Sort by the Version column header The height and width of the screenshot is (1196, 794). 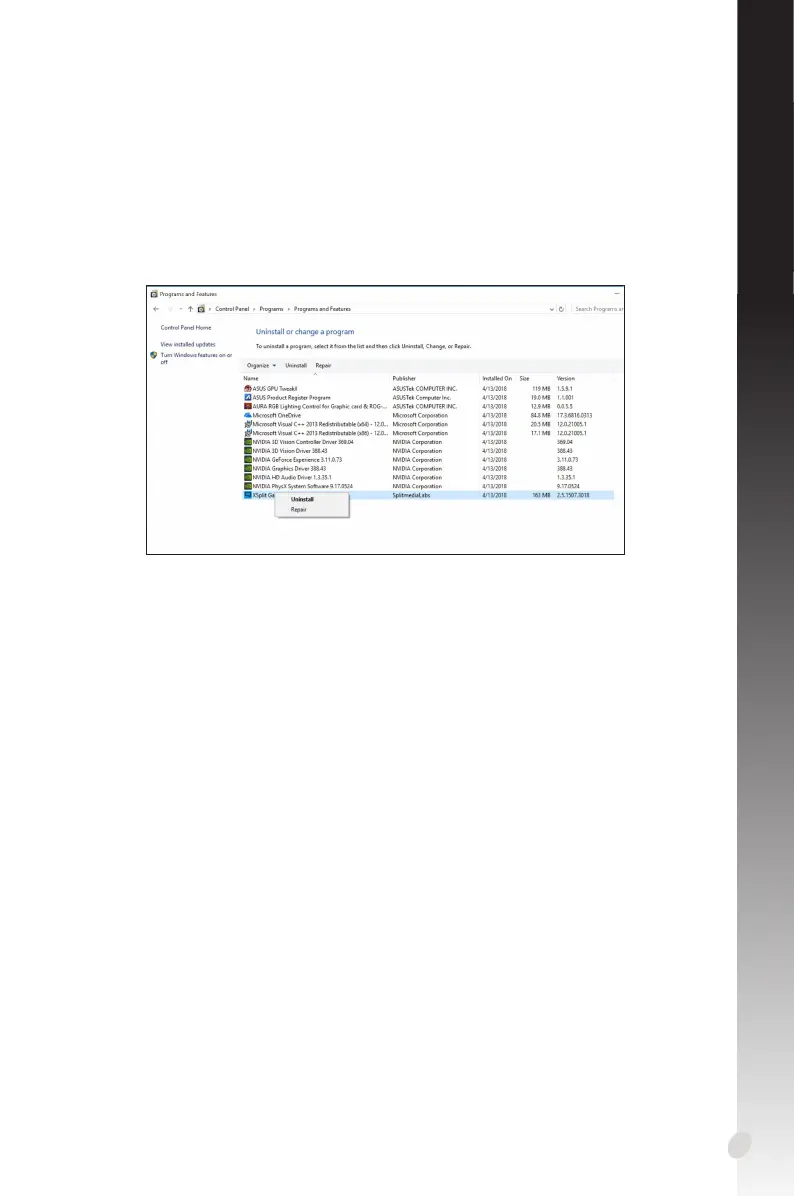566,378
